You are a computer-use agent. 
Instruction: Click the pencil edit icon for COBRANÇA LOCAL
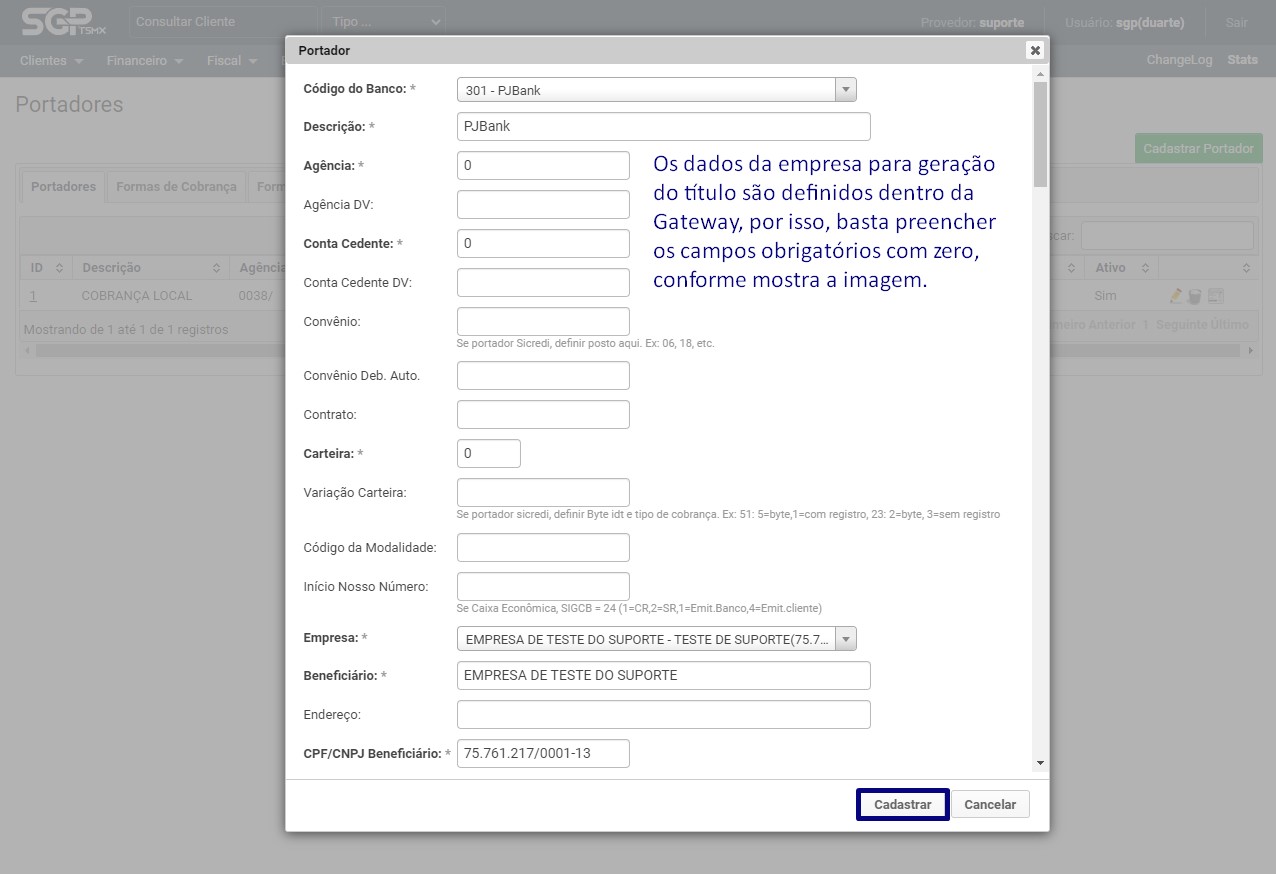pos(1176,296)
